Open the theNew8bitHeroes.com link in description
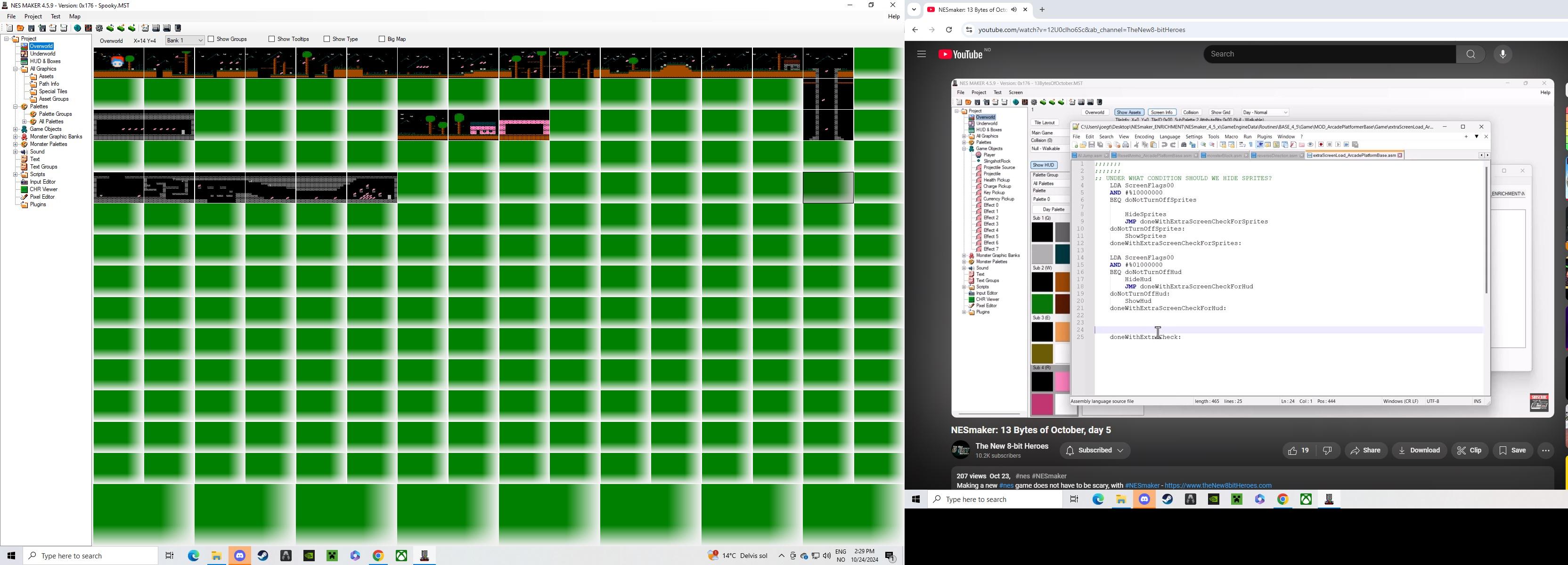Image resolution: width=1568 pixels, height=565 pixels. pyautogui.click(x=1217, y=486)
